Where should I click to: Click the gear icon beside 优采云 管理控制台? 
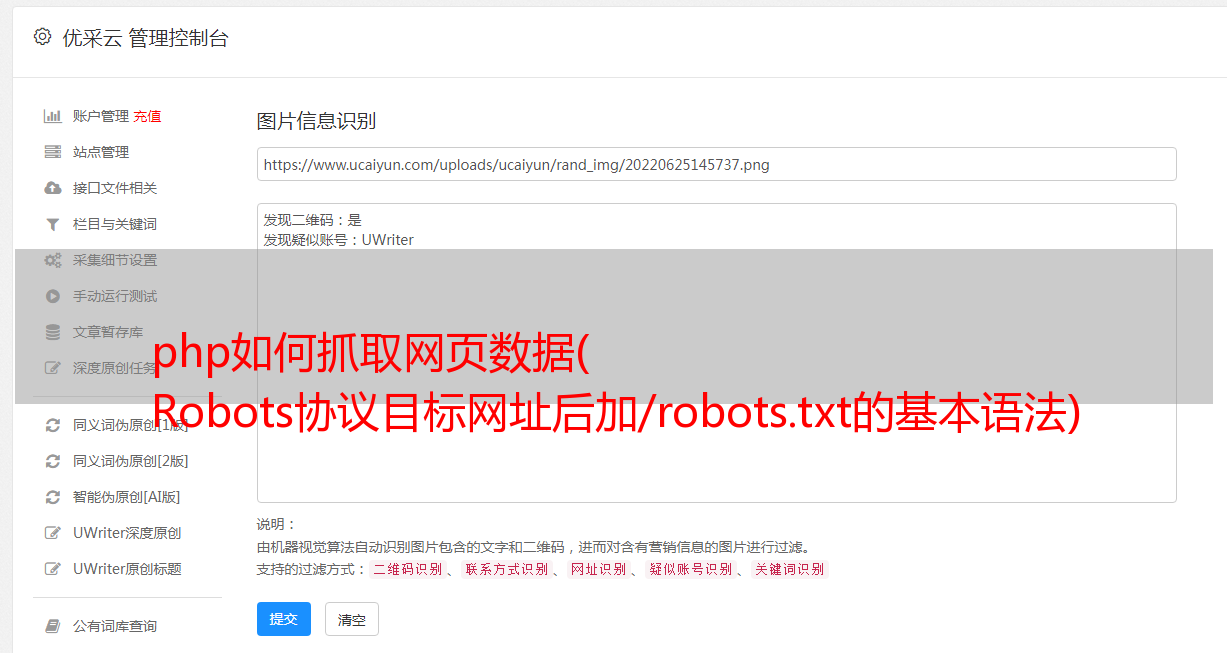point(42,37)
